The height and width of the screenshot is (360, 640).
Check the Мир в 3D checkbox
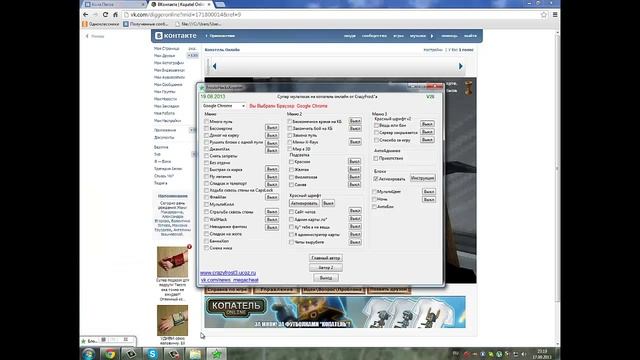pyautogui.click(x=290, y=149)
